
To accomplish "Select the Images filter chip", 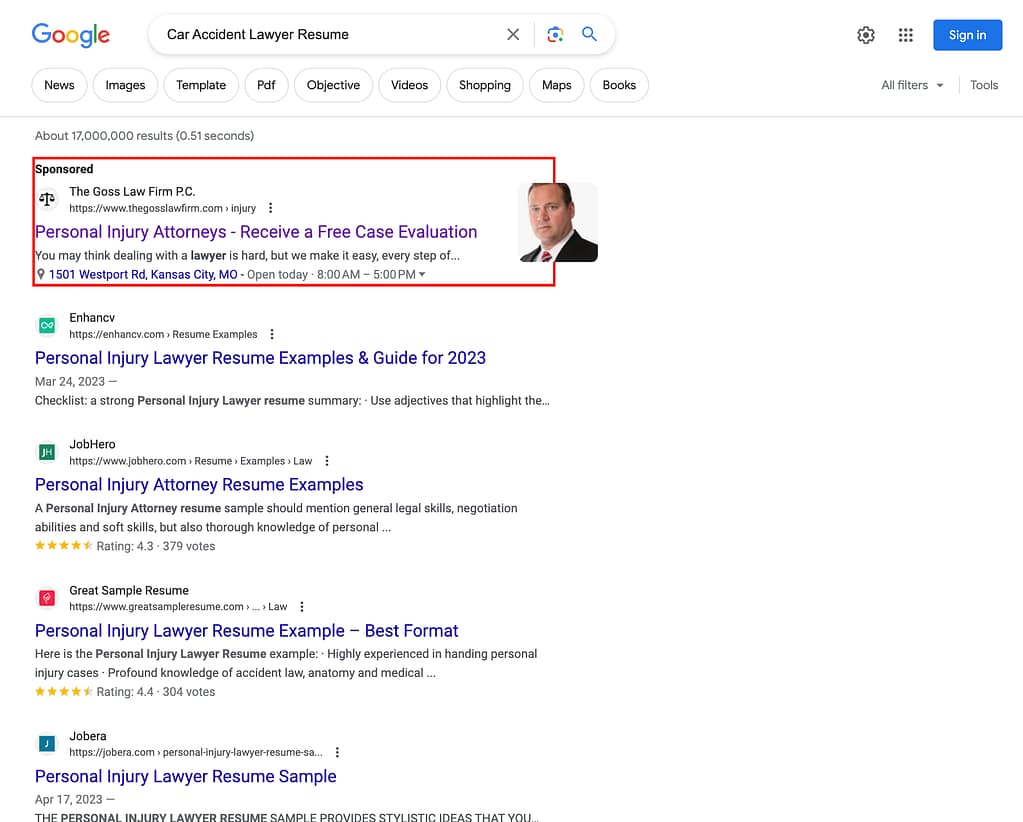I will 125,85.
